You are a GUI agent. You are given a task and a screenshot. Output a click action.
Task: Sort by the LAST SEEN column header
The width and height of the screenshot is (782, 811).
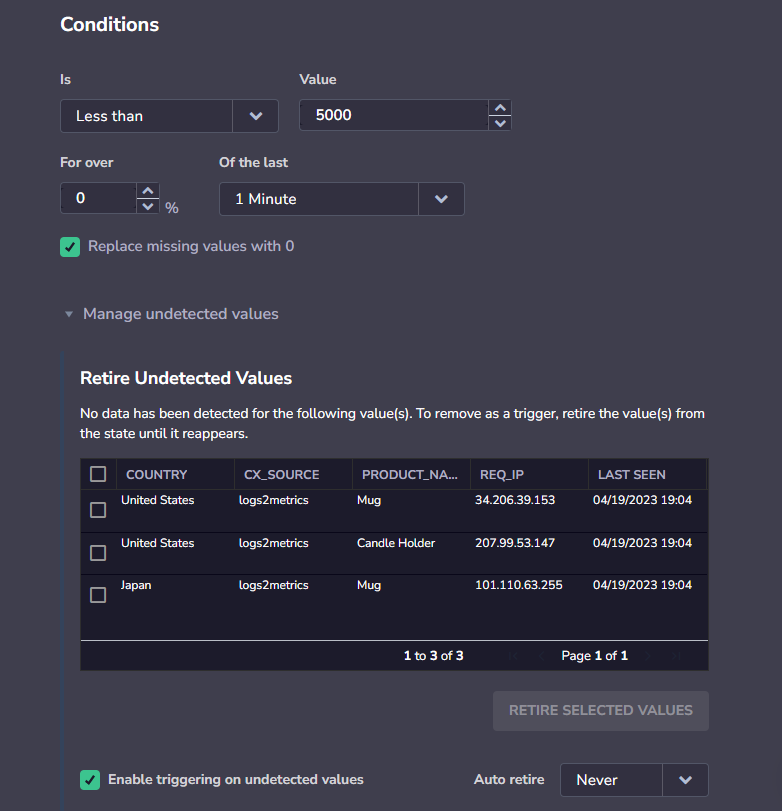[632, 475]
